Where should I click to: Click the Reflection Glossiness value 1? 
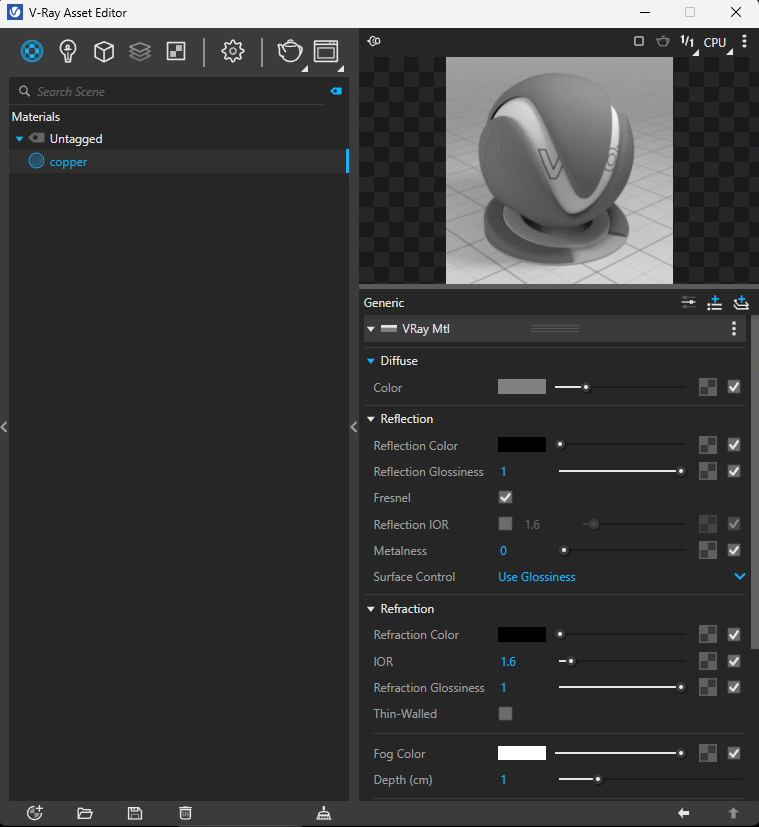(504, 472)
